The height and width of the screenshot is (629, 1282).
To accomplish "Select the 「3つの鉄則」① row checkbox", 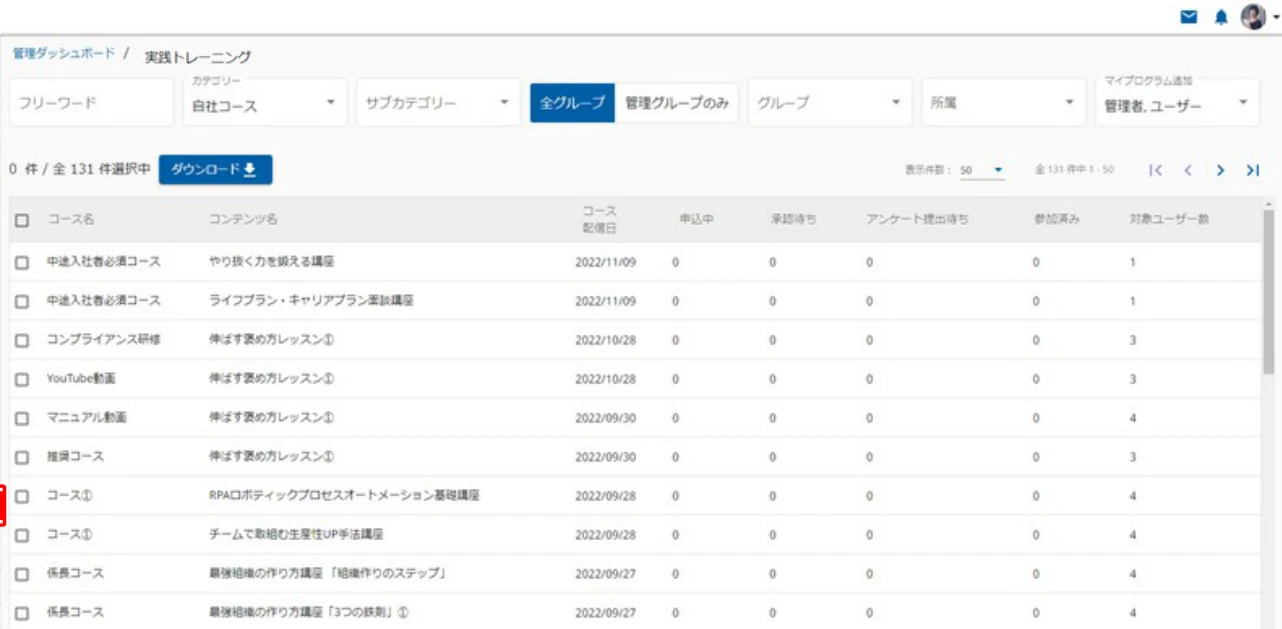I will click(x=22, y=613).
